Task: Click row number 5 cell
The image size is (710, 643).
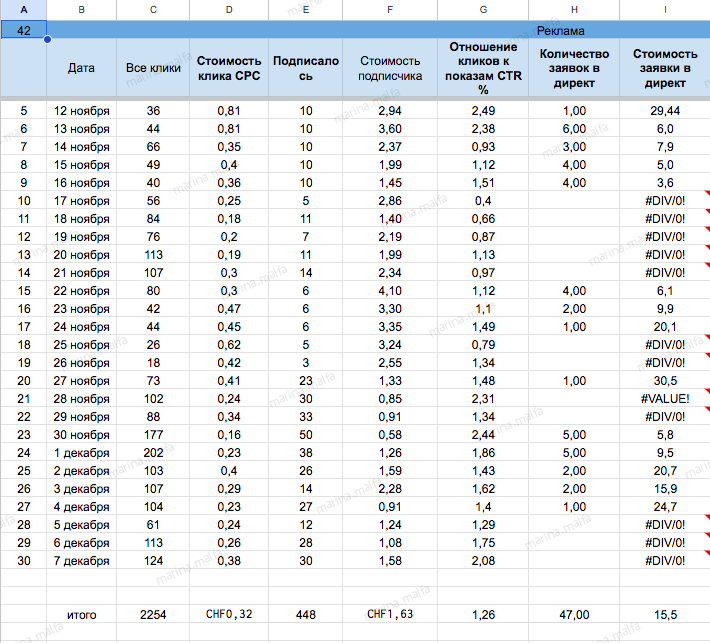Action: 24,110
